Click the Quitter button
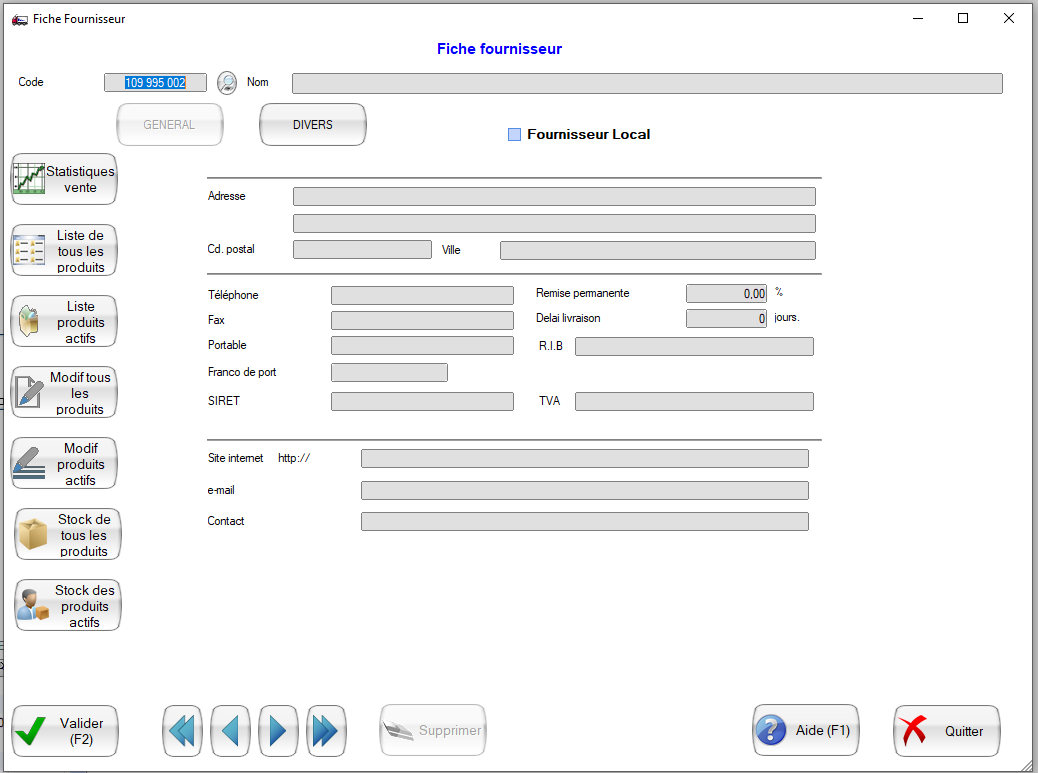 coord(946,731)
